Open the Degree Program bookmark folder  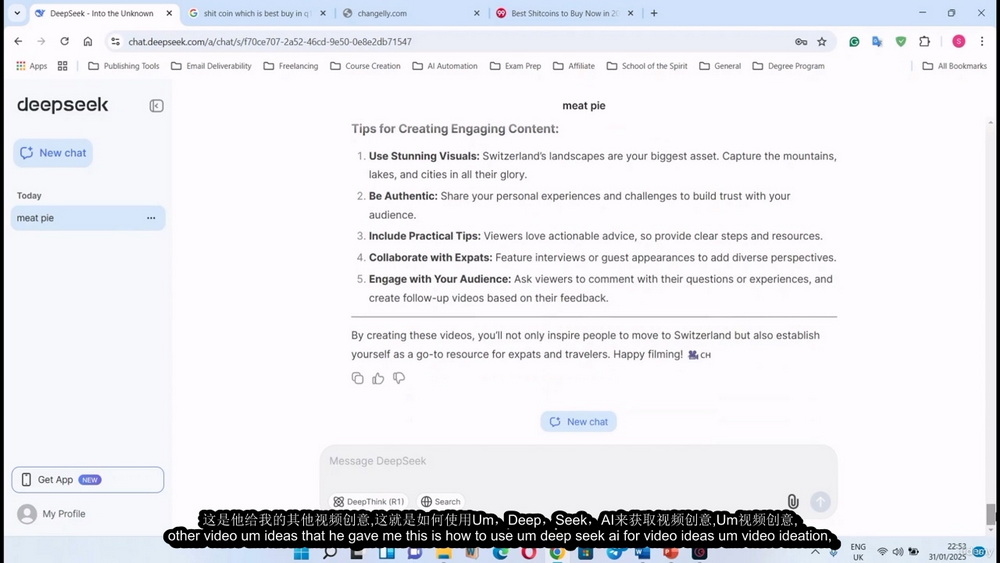788,66
